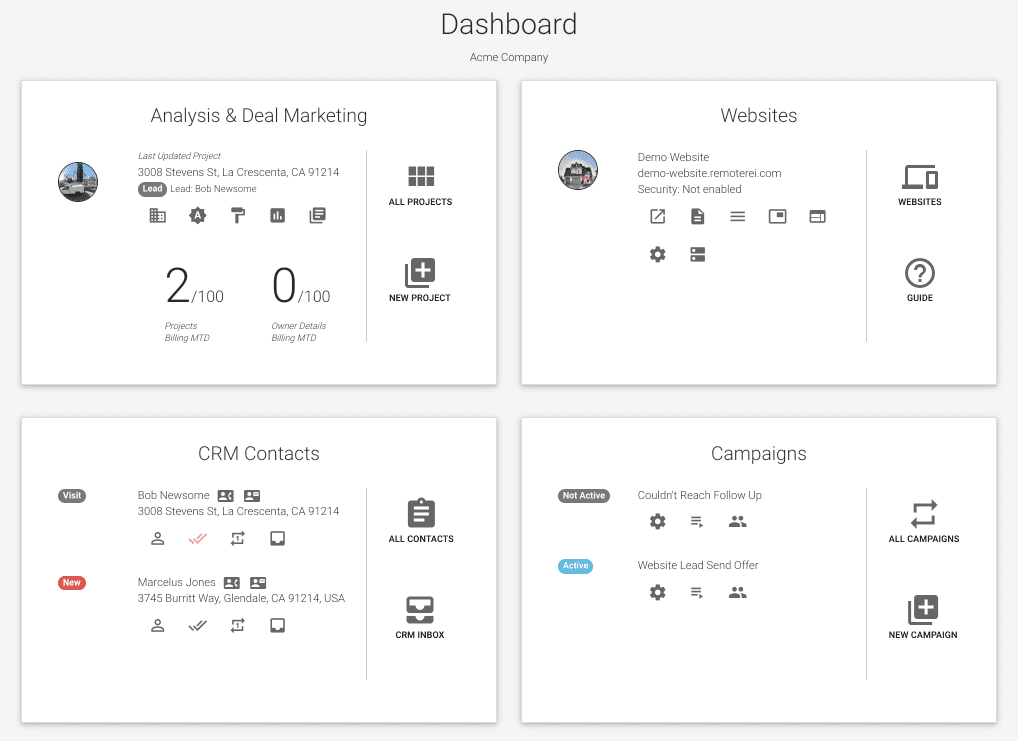Open the building property details icon for 3008 Stevens St
This screenshot has width=1018, height=741.
point(158,216)
